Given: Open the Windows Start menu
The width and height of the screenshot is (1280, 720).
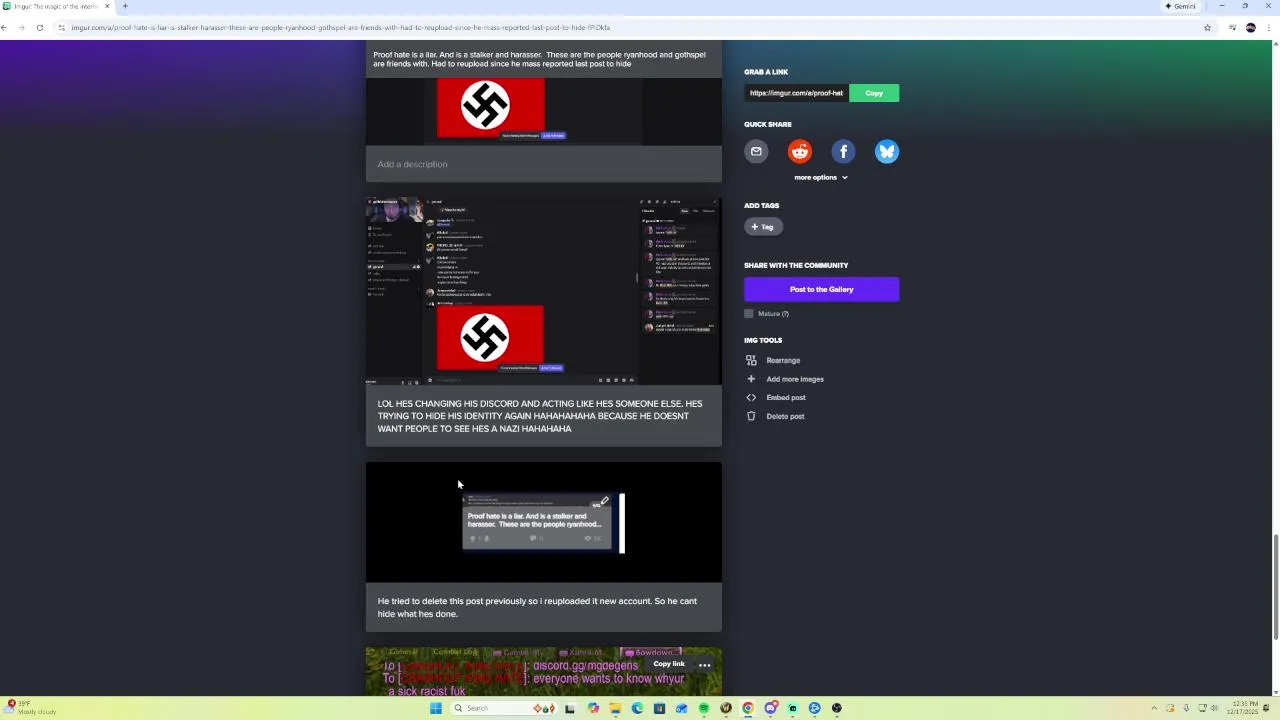Looking at the screenshot, I should pyautogui.click(x=436, y=708).
